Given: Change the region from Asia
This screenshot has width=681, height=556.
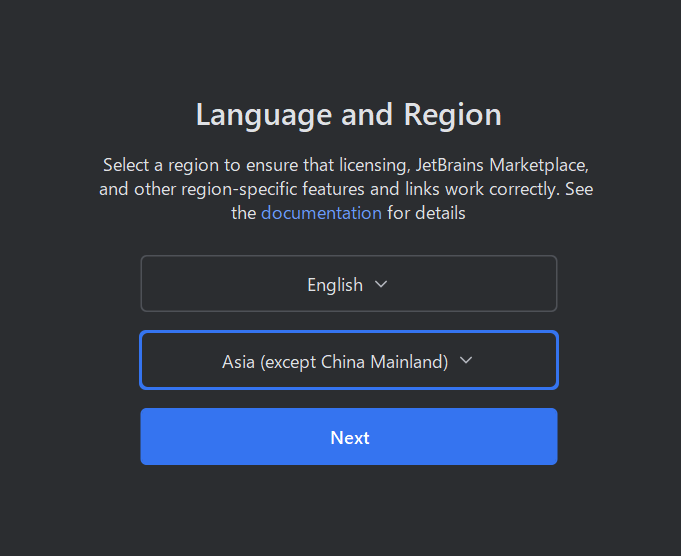Looking at the screenshot, I should point(349,360).
